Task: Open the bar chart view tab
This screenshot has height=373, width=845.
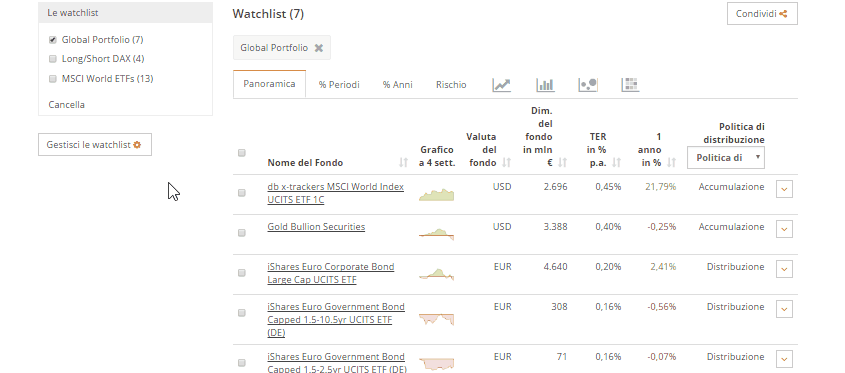Action: [545, 85]
